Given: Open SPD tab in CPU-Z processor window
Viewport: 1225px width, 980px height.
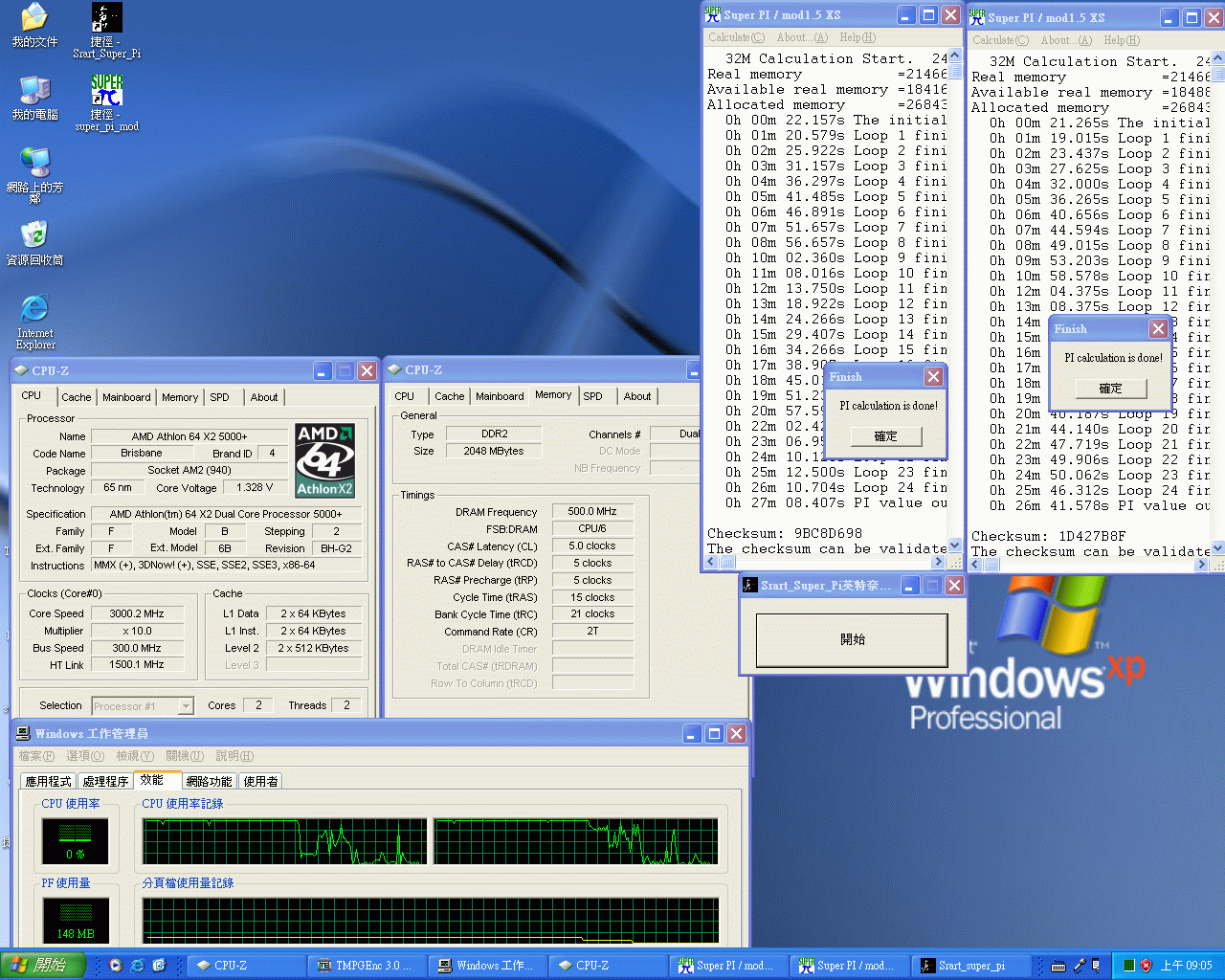Looking at the screenshot, I should (x=220, y=397).
